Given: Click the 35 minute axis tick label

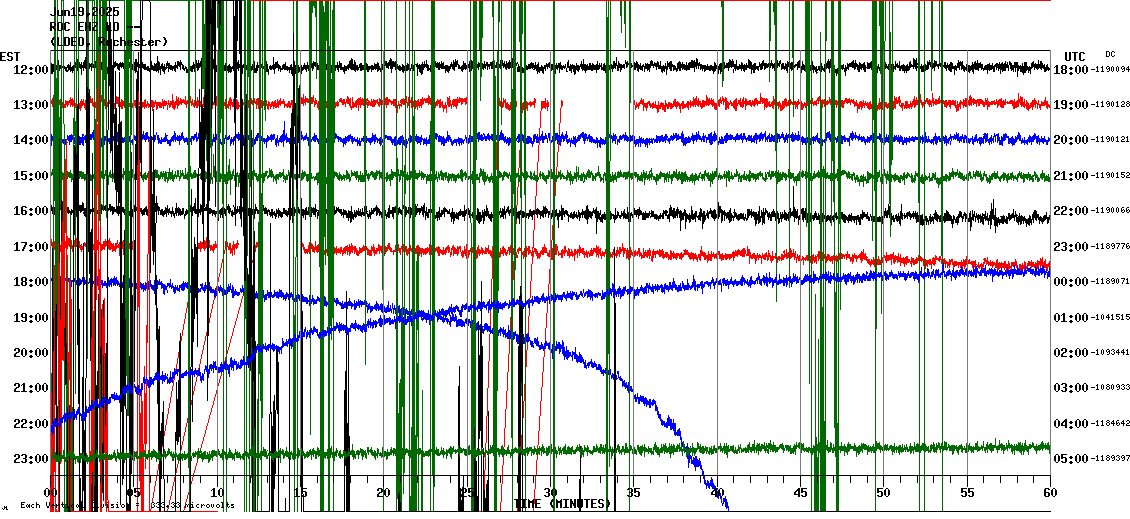Looking at the screenshot, I should [633, 493].
